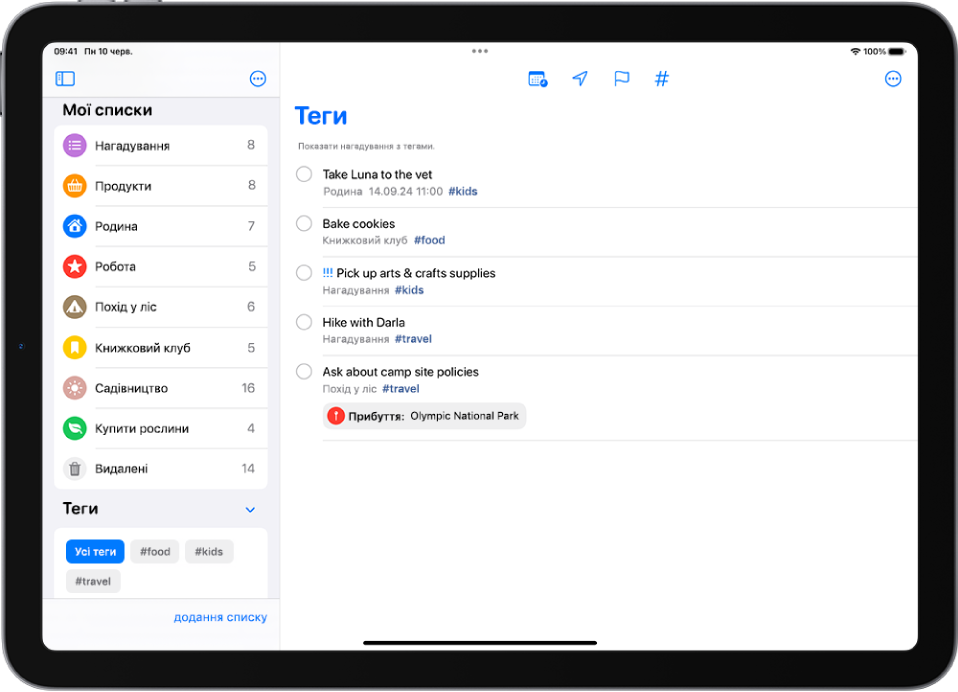The width and height of the screenshot is (958, 692).
Task: Tap the hashtag tag toolbar icon
Action: coord(662,78)
